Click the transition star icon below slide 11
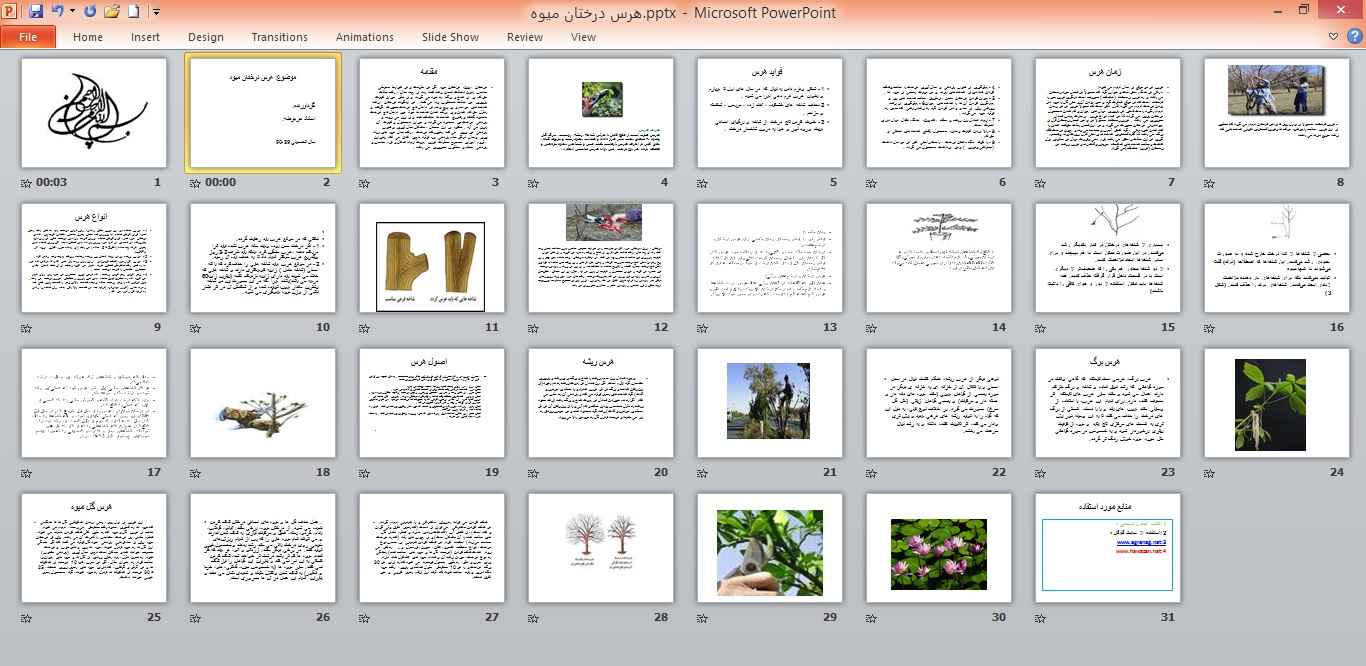Viewport: 1366px width, 666px height. (364, 327)
